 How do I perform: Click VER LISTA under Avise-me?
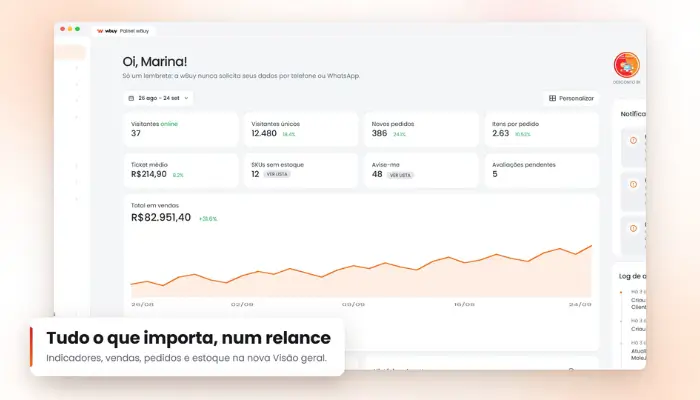(x=400, y=175)
